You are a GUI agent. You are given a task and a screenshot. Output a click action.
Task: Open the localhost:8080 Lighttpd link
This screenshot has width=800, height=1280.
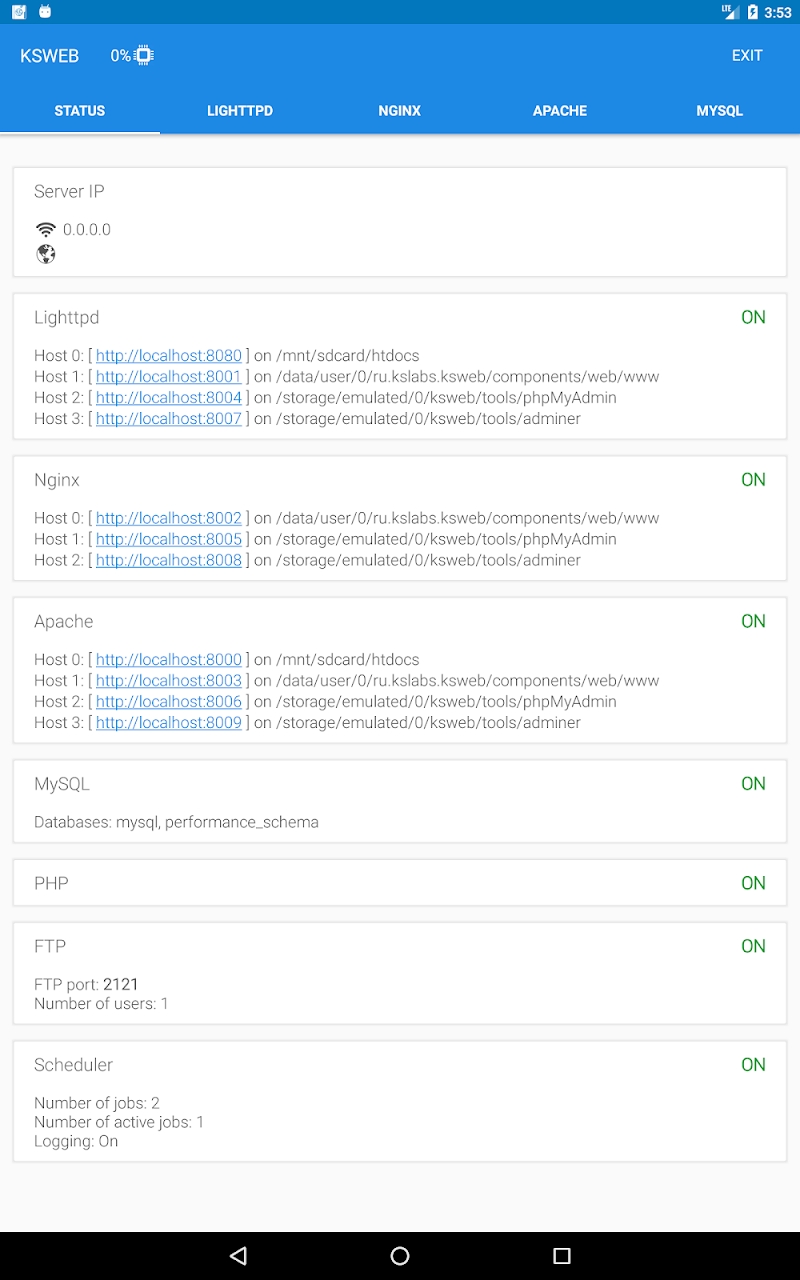[168, 355]
